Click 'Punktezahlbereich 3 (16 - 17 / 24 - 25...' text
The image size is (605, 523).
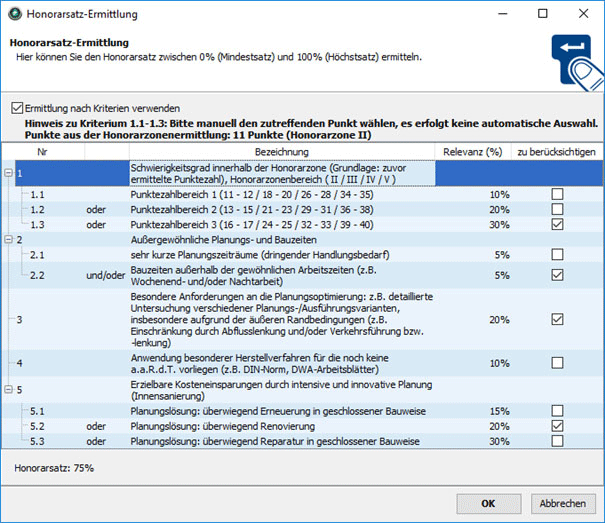[x=252, y=225]
